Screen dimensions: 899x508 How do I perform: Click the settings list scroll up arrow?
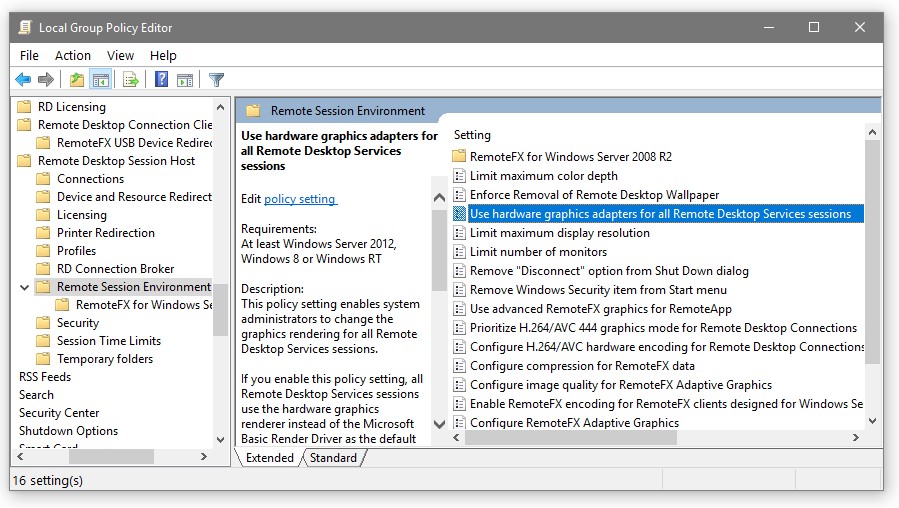(872, 133)
